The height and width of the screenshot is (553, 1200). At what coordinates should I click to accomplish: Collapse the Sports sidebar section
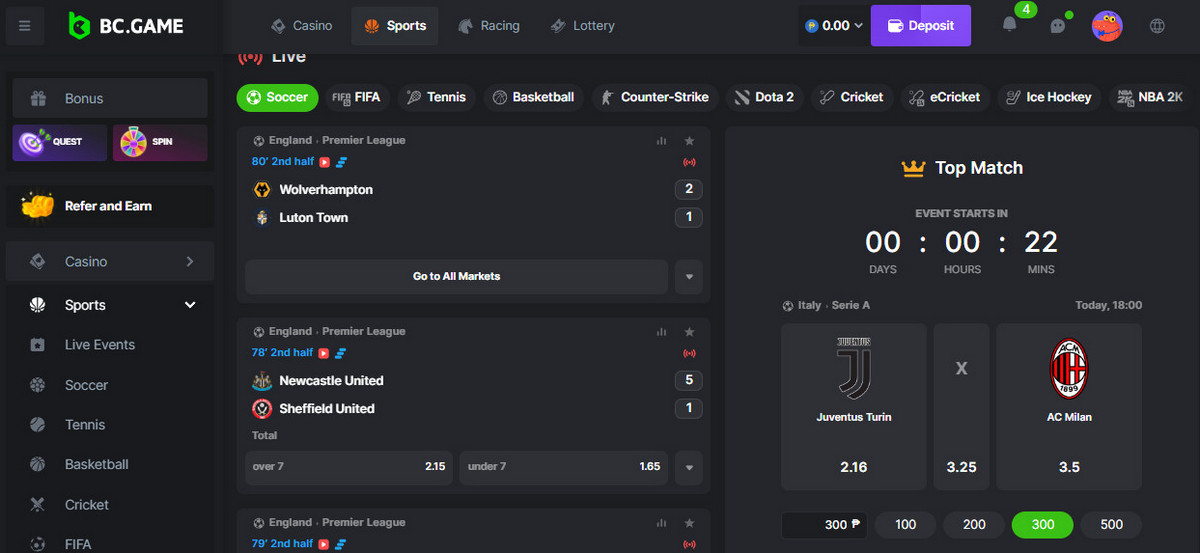click(x=190, y=305)
